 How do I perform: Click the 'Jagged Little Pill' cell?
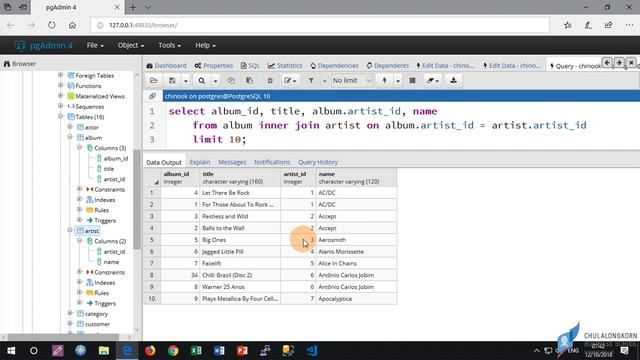pyautogui.click(x=240, y=252)
